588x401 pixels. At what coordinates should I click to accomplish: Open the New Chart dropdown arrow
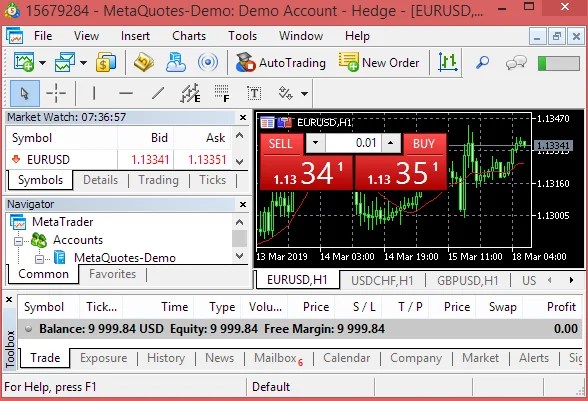[x=43, y=63]
